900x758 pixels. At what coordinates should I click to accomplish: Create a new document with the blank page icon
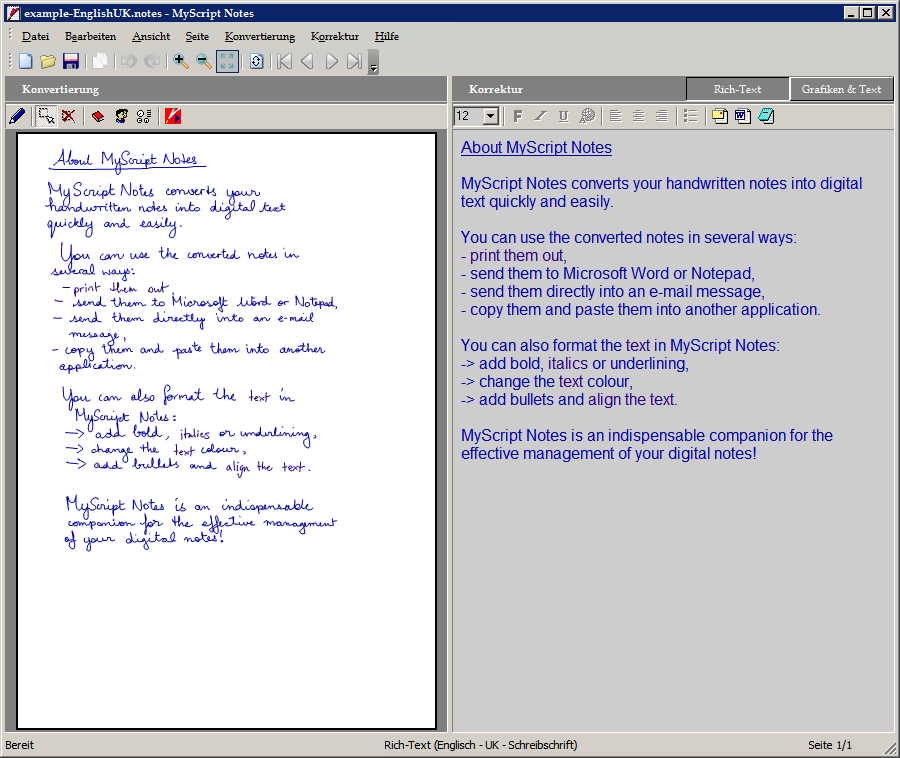coord(26,61)
